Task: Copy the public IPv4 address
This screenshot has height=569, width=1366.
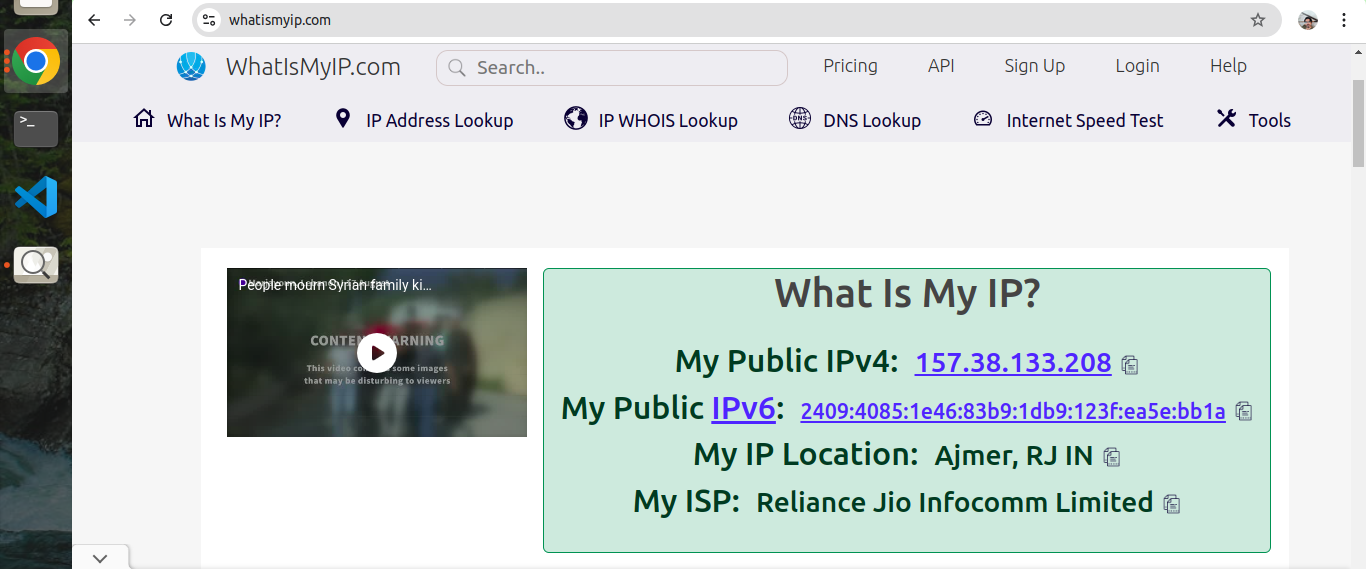Action: [1130, 365]
